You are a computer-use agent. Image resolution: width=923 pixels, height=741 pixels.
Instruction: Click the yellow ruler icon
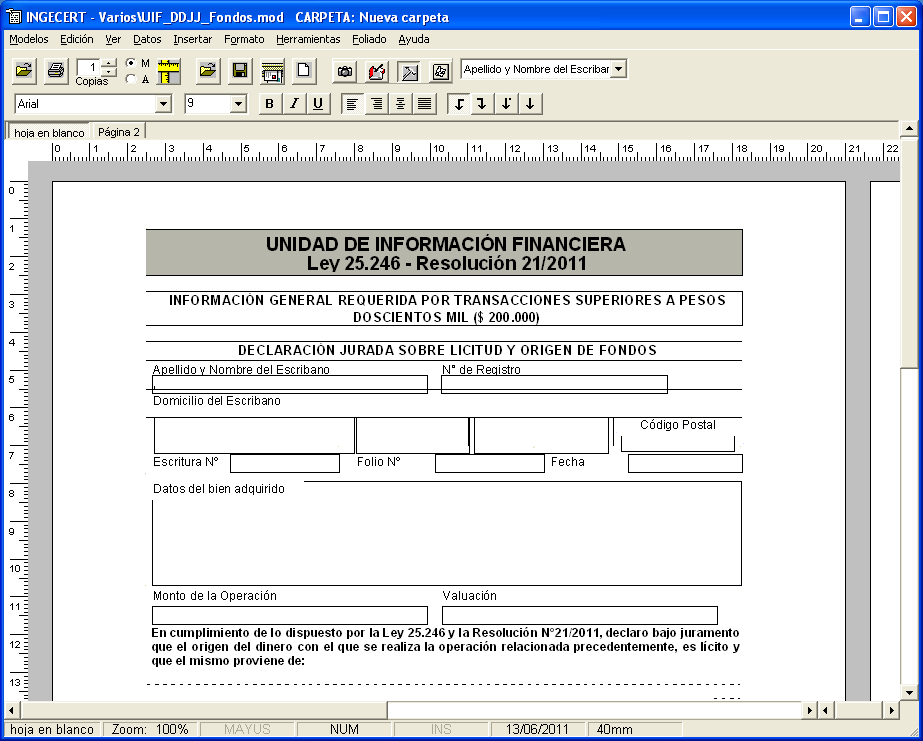point(169,71)
